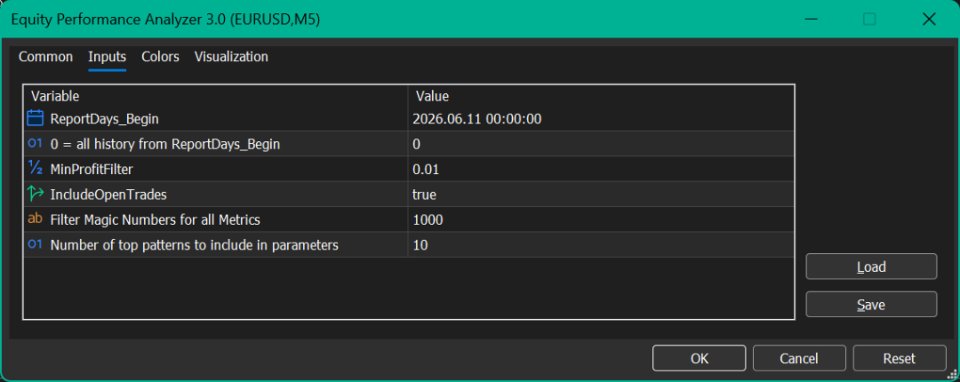Click the Cancel button

click(x=799, y=358)
